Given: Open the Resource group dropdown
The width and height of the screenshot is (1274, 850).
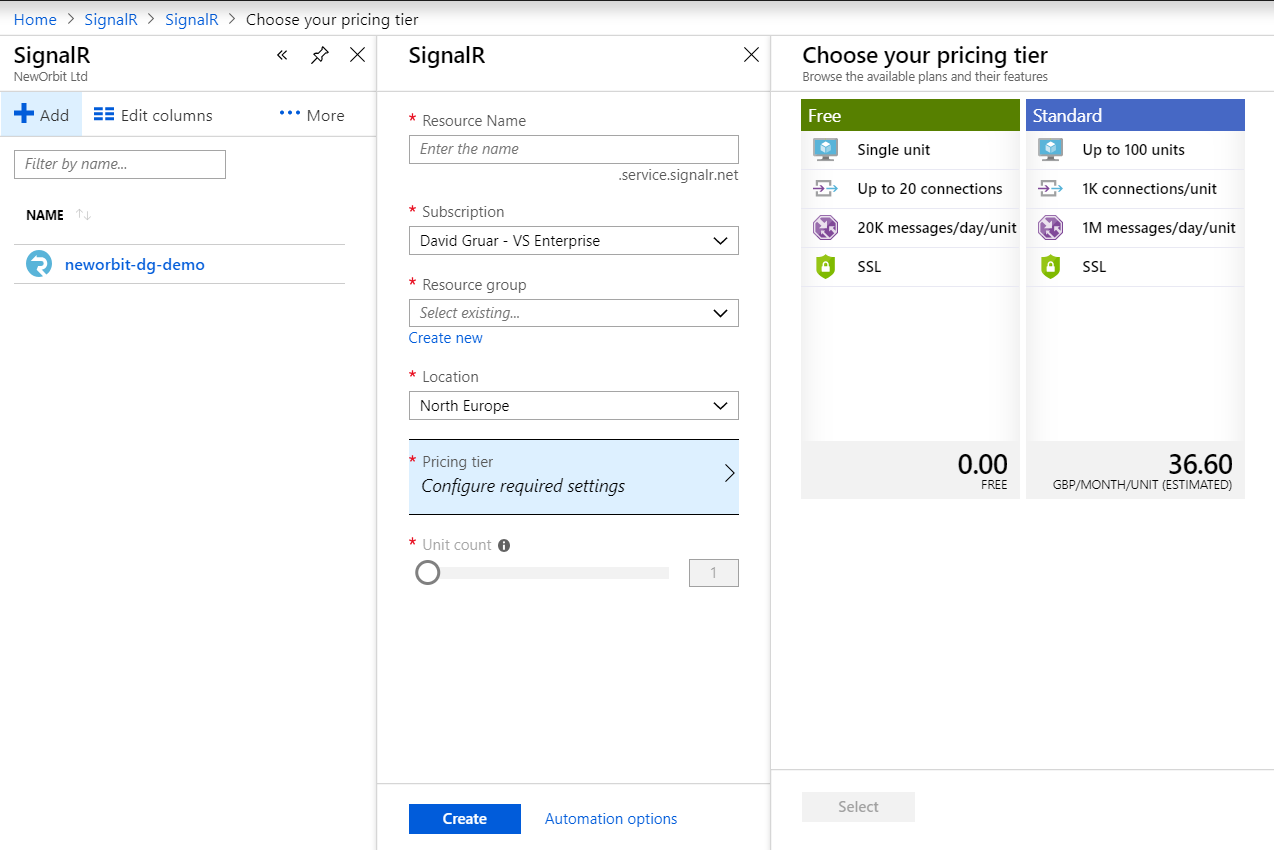Looking at the screenshot, I should click(574, 313).
